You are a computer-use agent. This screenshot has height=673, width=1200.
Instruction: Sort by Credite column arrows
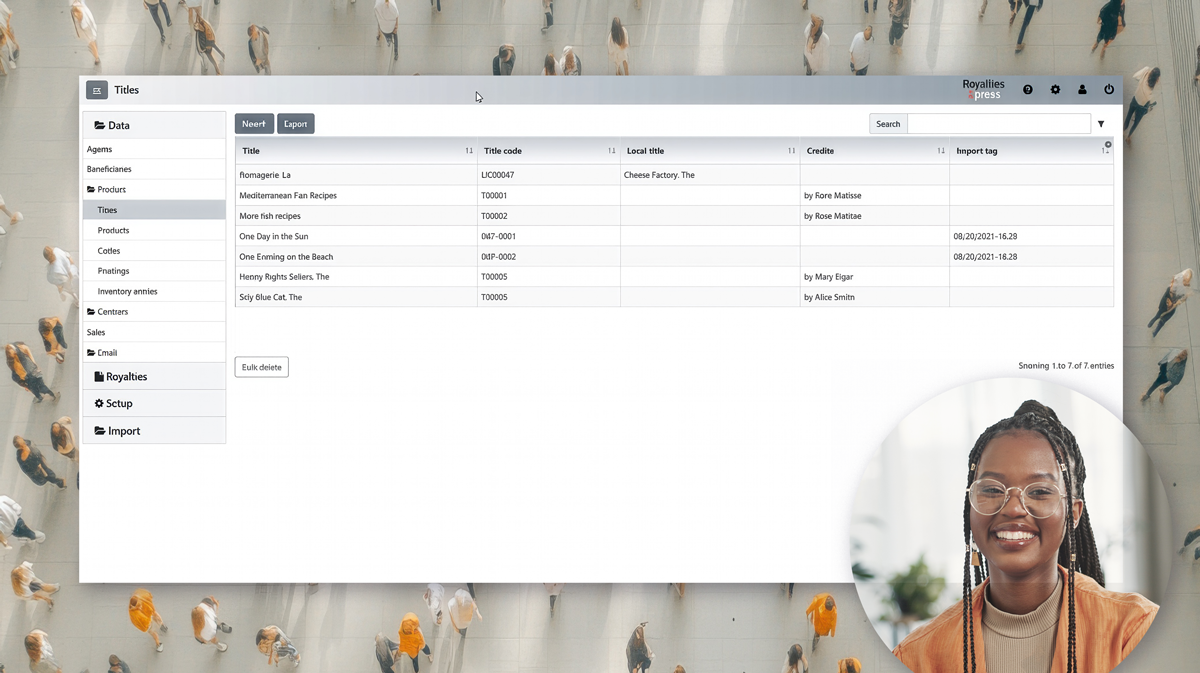941,151
